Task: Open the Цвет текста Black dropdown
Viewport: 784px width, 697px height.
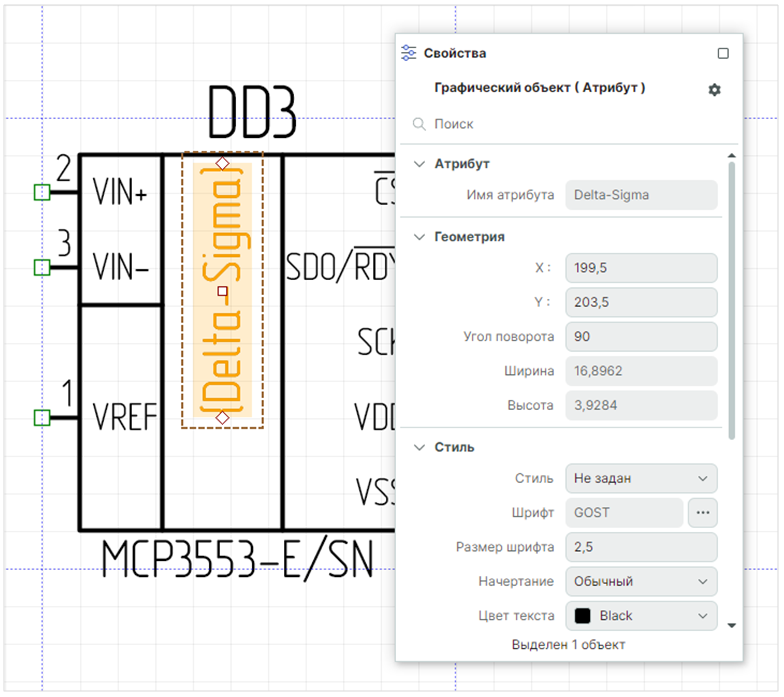Action: click(640, 616)
